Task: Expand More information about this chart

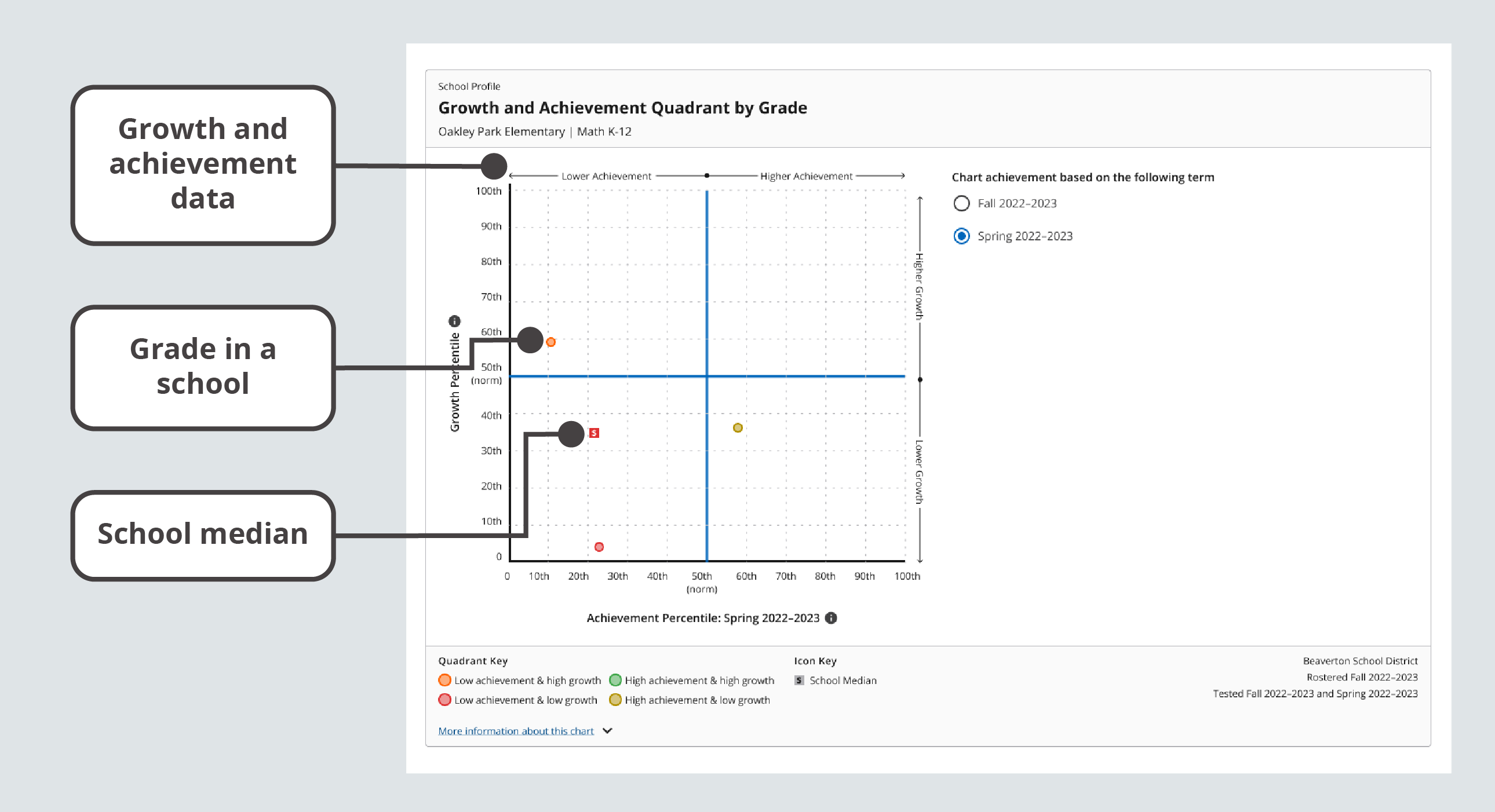Action: click(607, 731)
